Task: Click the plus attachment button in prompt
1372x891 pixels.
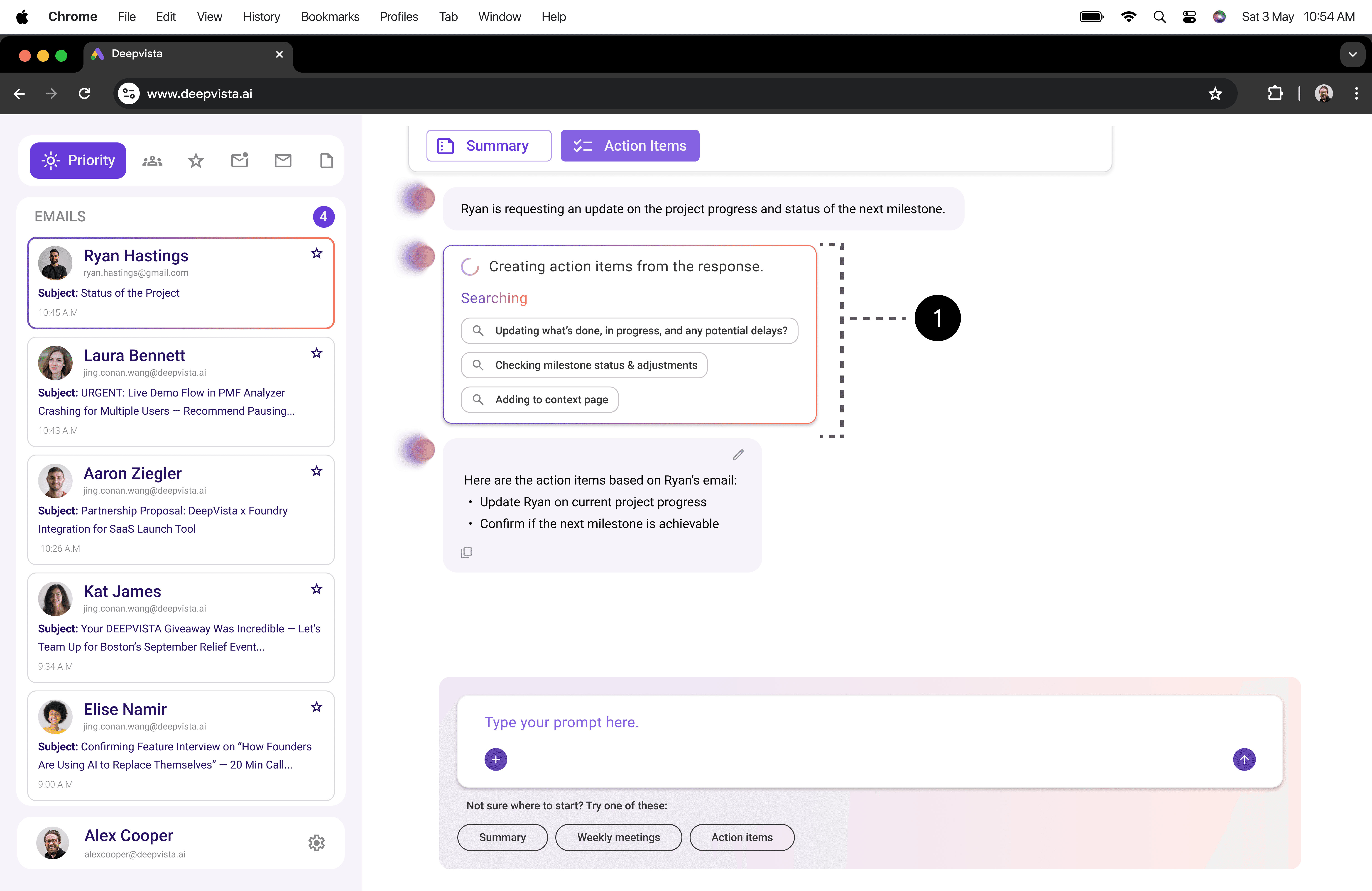Action: (x=496, y=760)
